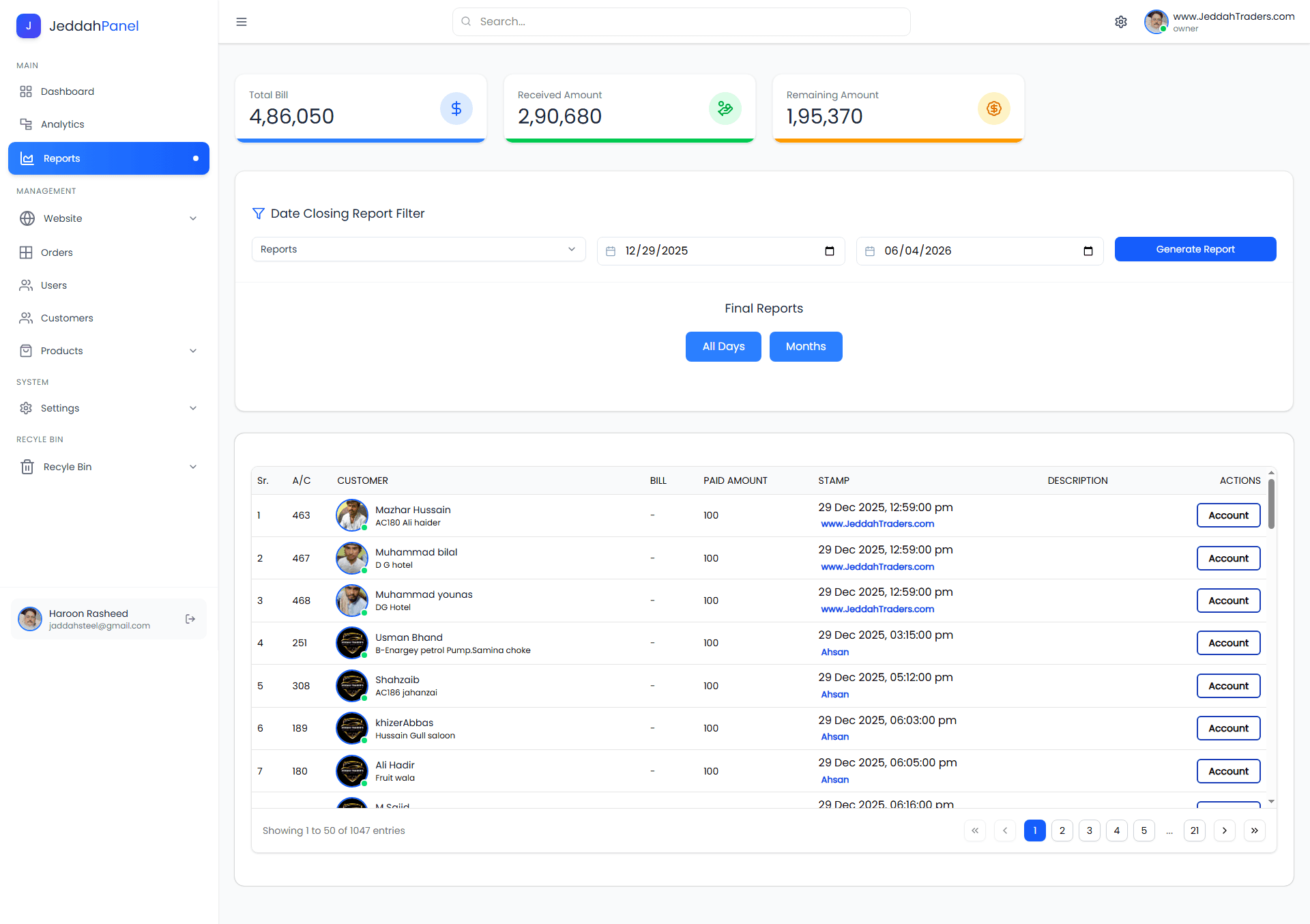Click the Users people icon
This screenshot has width=1310, height=924.
(x=26, y=285)
